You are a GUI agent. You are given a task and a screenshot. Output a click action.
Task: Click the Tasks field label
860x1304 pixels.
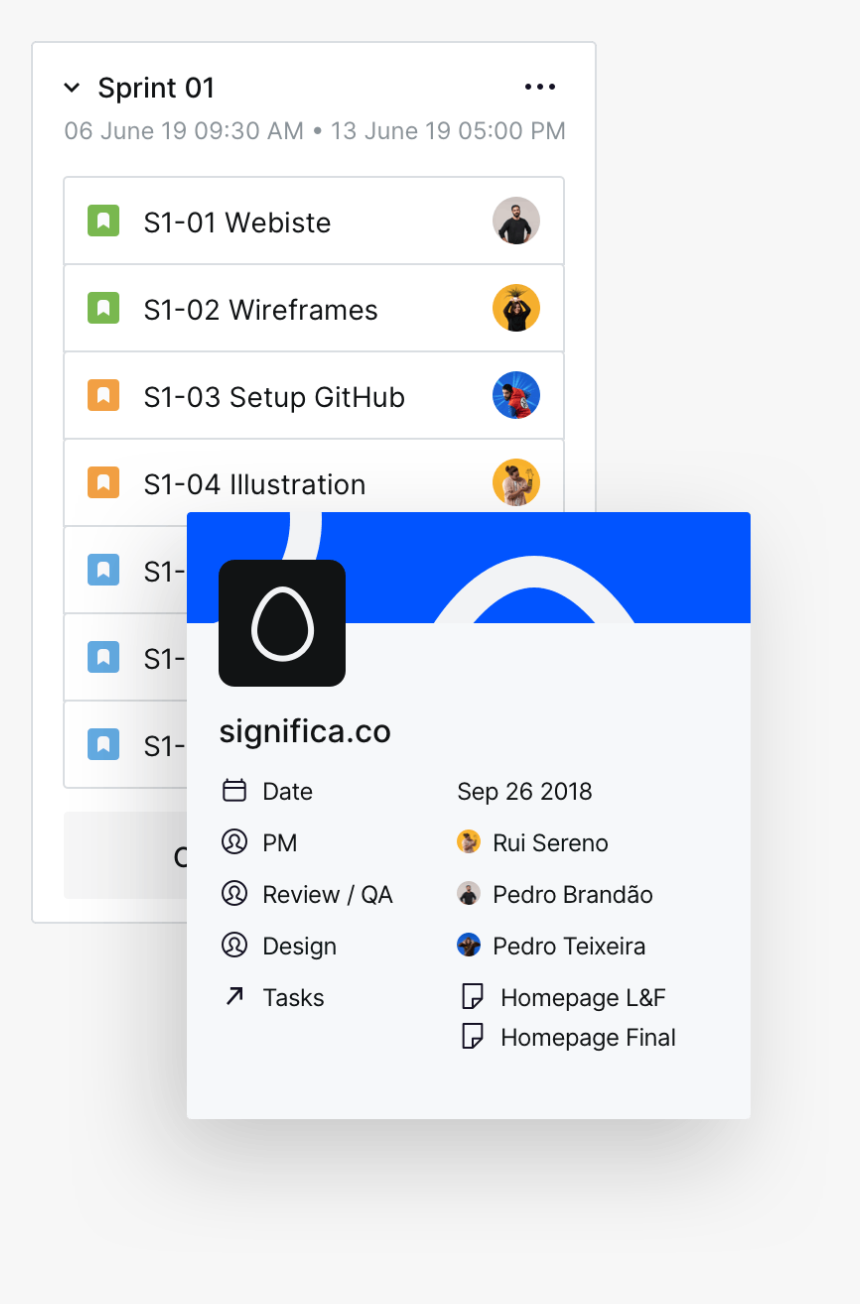pos(293,997)
